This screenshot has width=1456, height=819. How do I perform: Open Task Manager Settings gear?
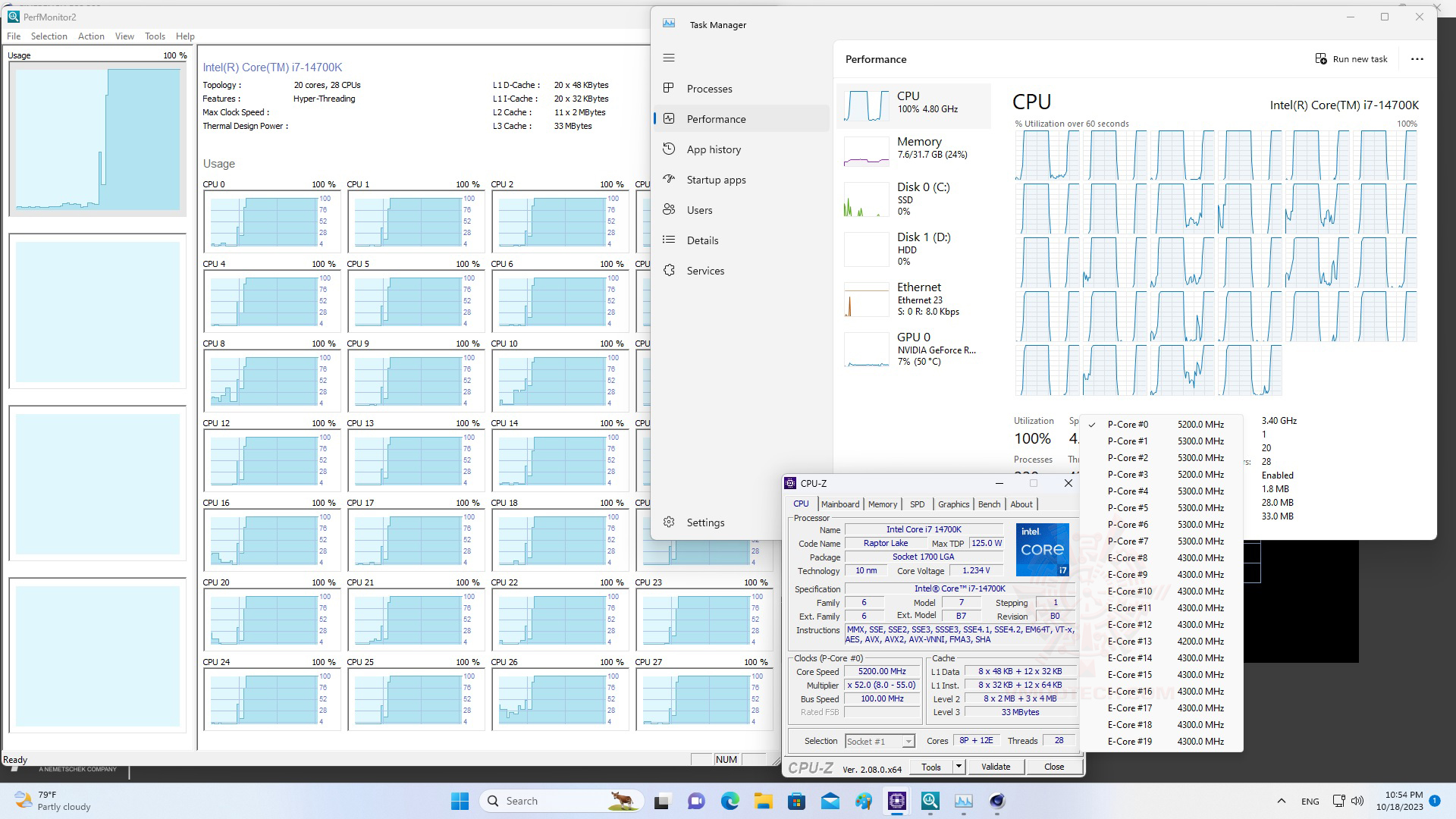coord(669,522)
